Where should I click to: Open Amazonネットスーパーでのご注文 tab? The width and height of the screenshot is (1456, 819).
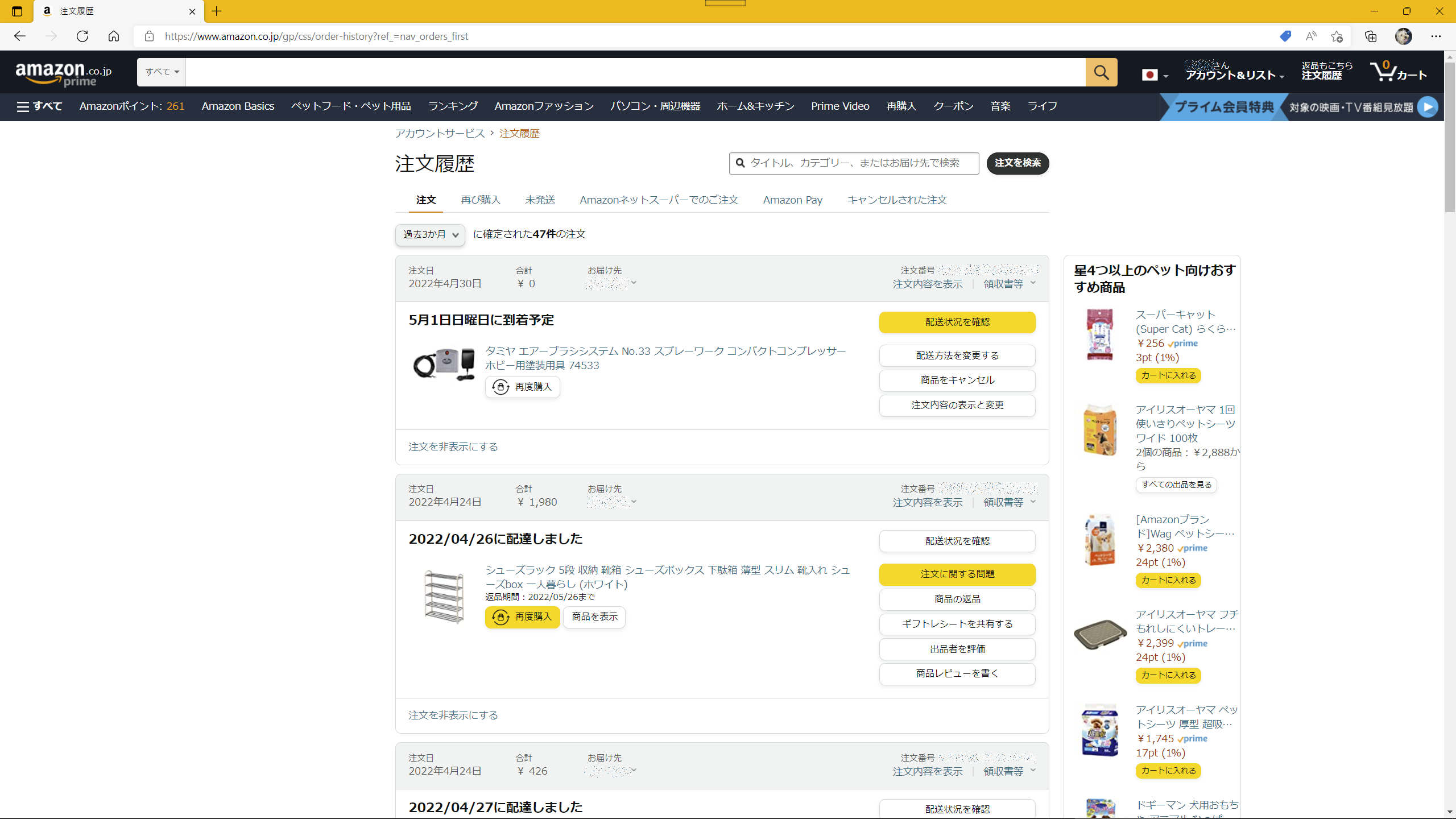(x=659, y=200)
